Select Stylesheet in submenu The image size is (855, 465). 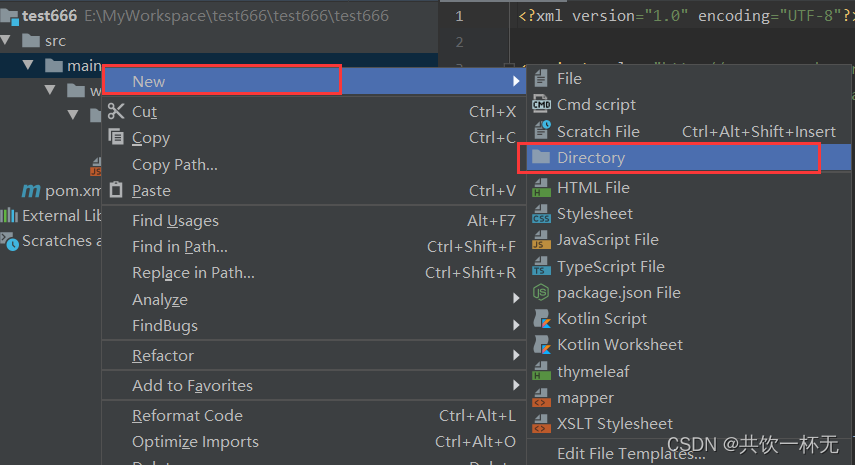pyautogui.click(x=689, y=214)
